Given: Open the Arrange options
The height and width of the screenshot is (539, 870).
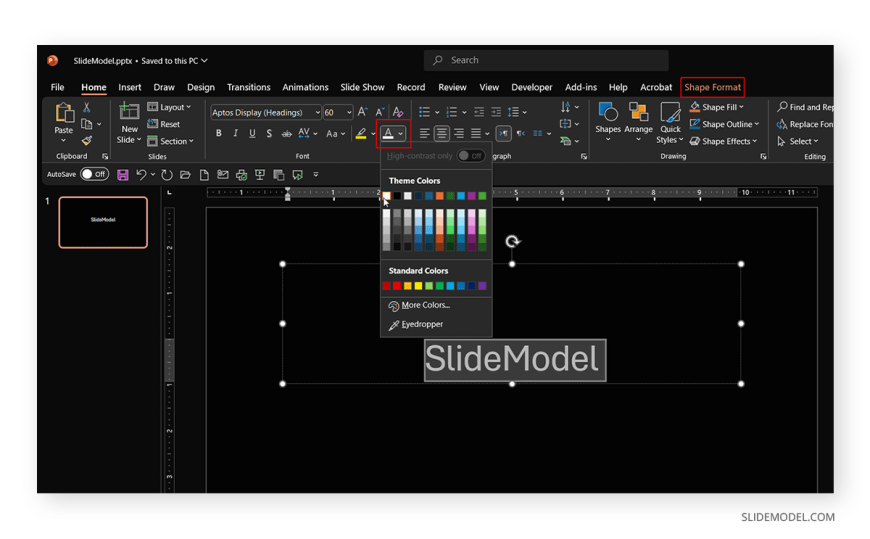Looking at the screenshot, I should coord(639,122).
